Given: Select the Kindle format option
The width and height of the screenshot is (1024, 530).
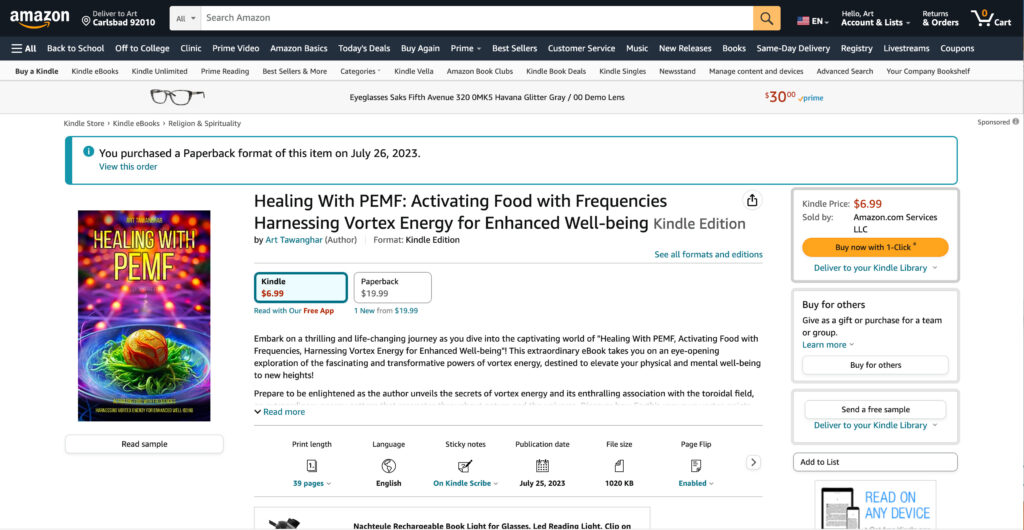Looking at the screenshot, I should click(x=300, y=287).
